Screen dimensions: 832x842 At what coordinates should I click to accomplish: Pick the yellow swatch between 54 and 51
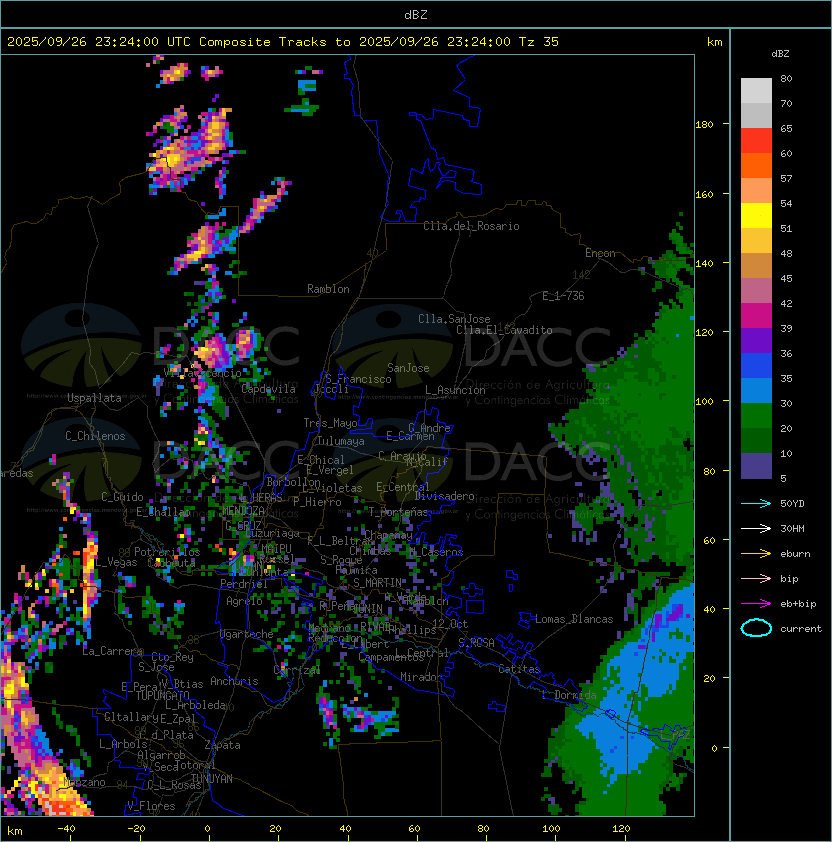[x=756, y=216]
